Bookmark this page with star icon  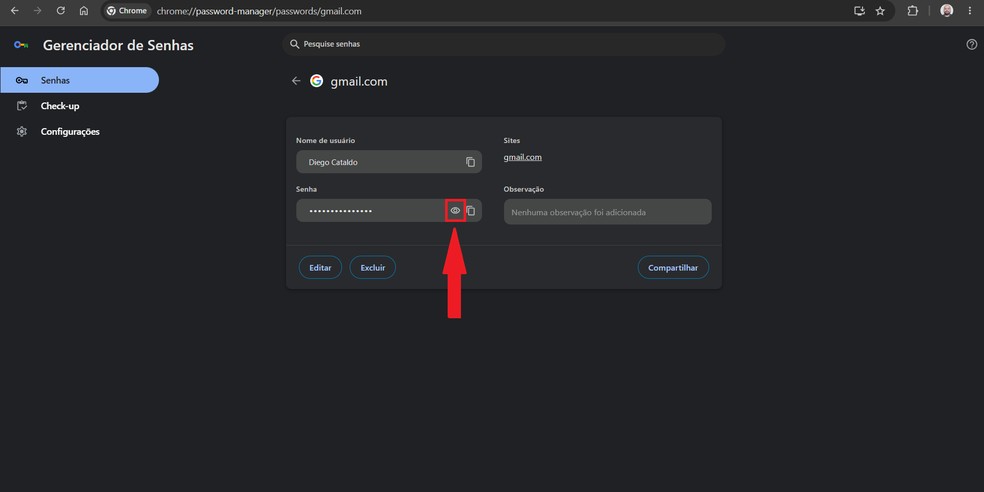pyautogui.click(x=880, y=11)
